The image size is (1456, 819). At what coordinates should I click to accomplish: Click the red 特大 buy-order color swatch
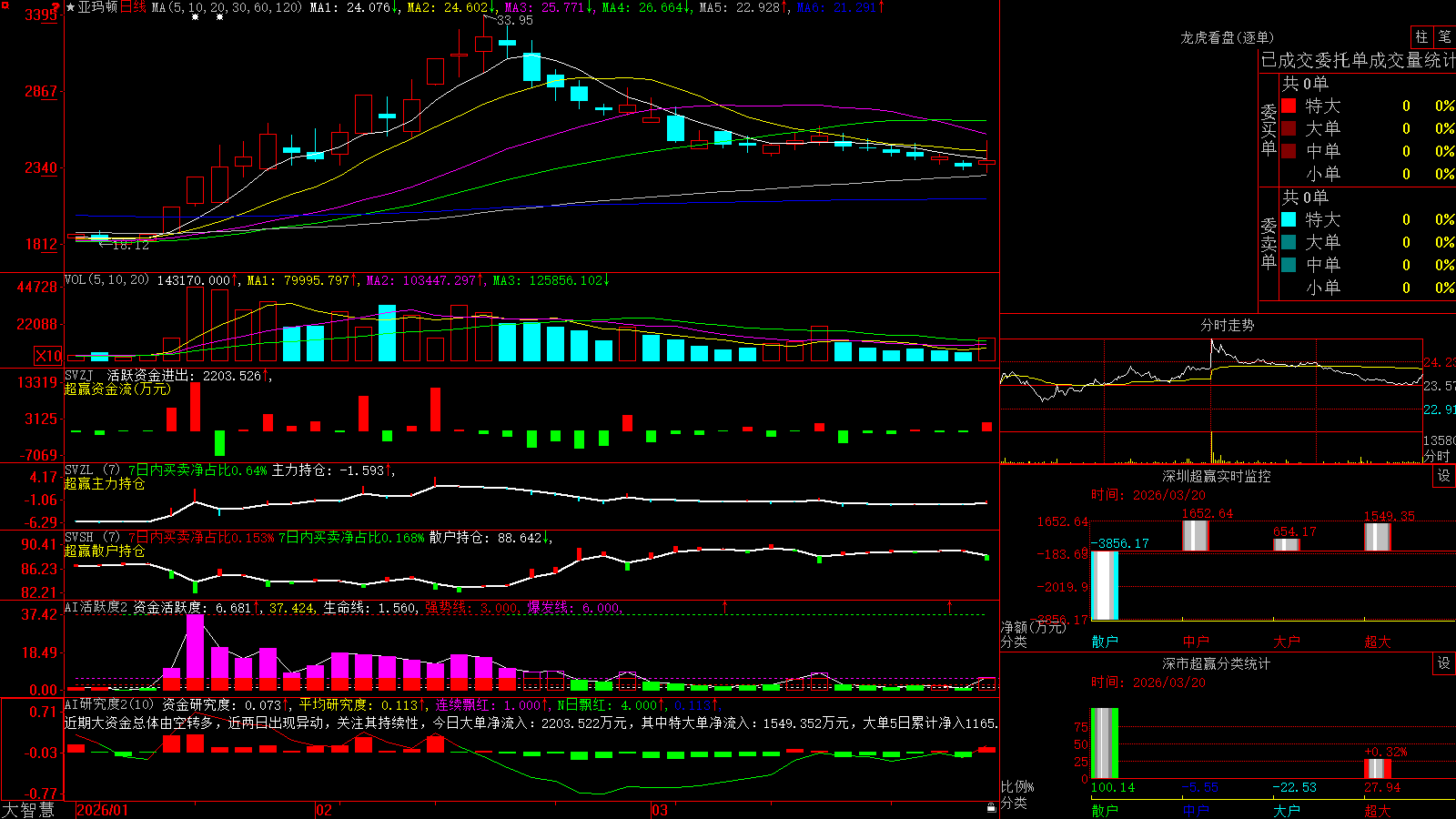[1289, 106]
